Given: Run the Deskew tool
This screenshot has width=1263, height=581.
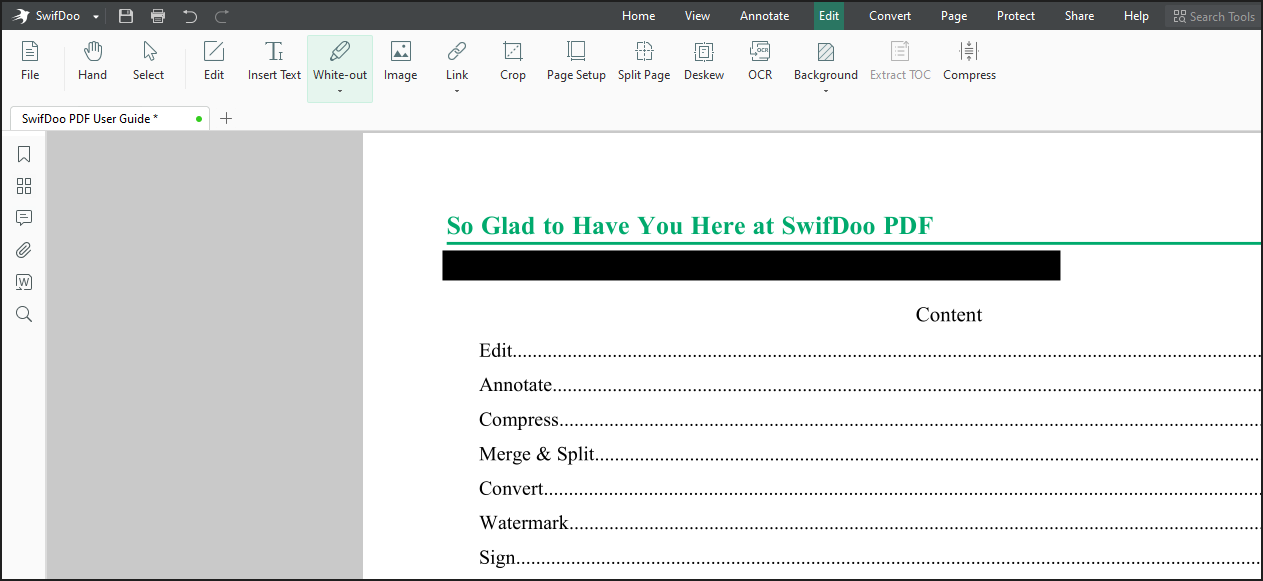Looking at the screenshot, I should coord(704,61).
